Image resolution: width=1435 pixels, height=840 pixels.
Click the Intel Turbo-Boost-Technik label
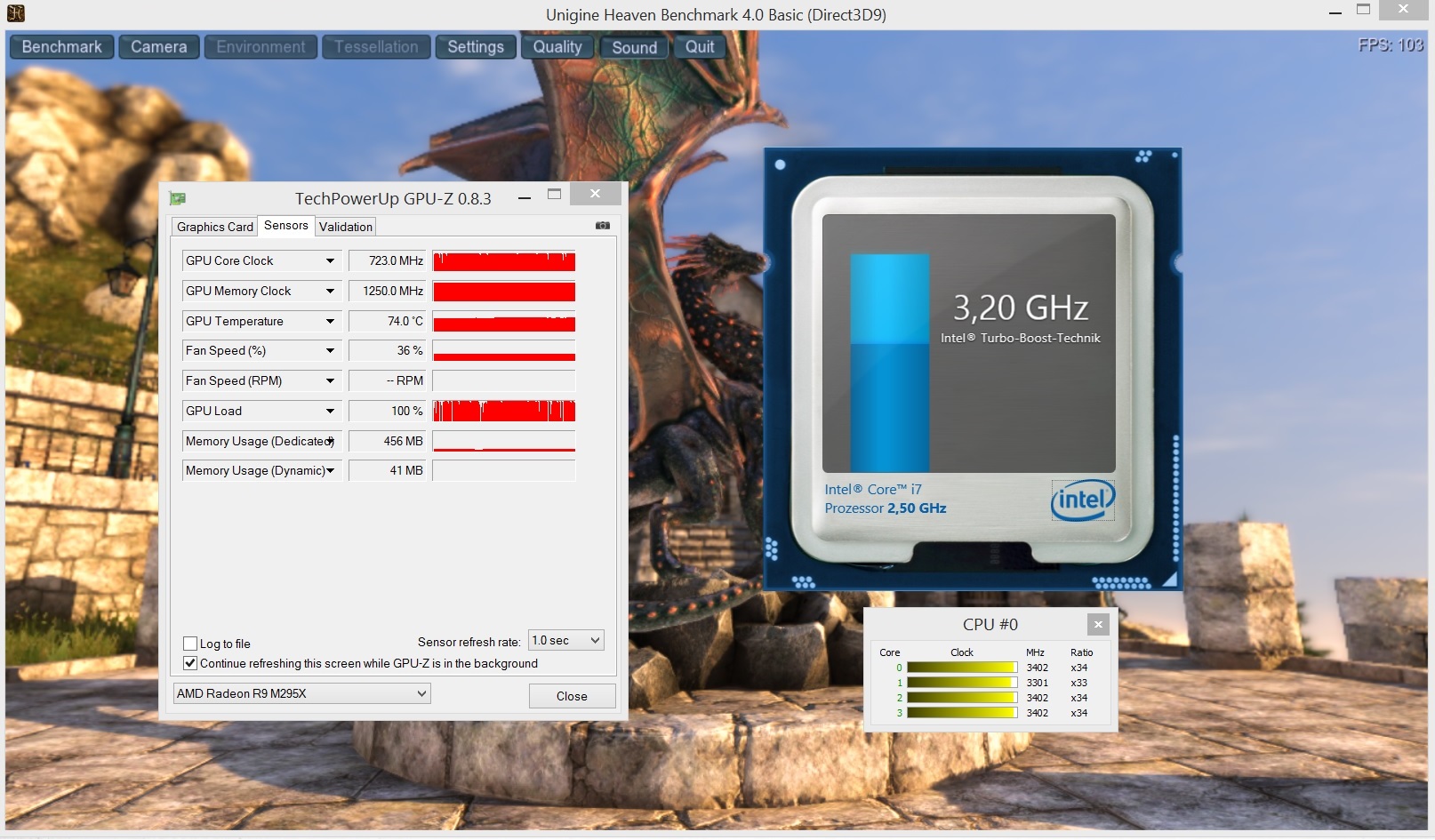coord(1021,338)
